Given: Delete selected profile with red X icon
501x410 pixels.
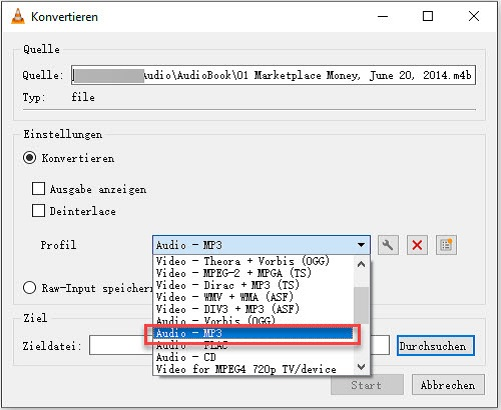Looking at the screenshot, I should point(417,245).
